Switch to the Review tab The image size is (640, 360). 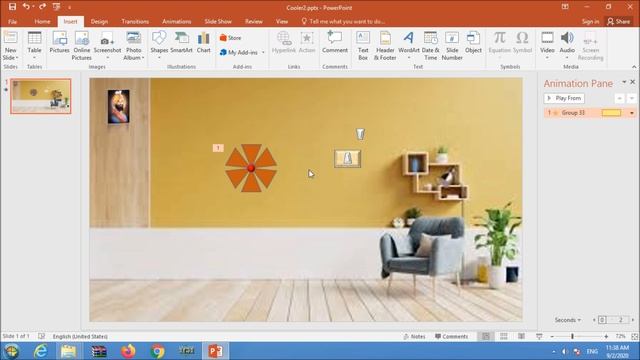[x=253, y=21]
